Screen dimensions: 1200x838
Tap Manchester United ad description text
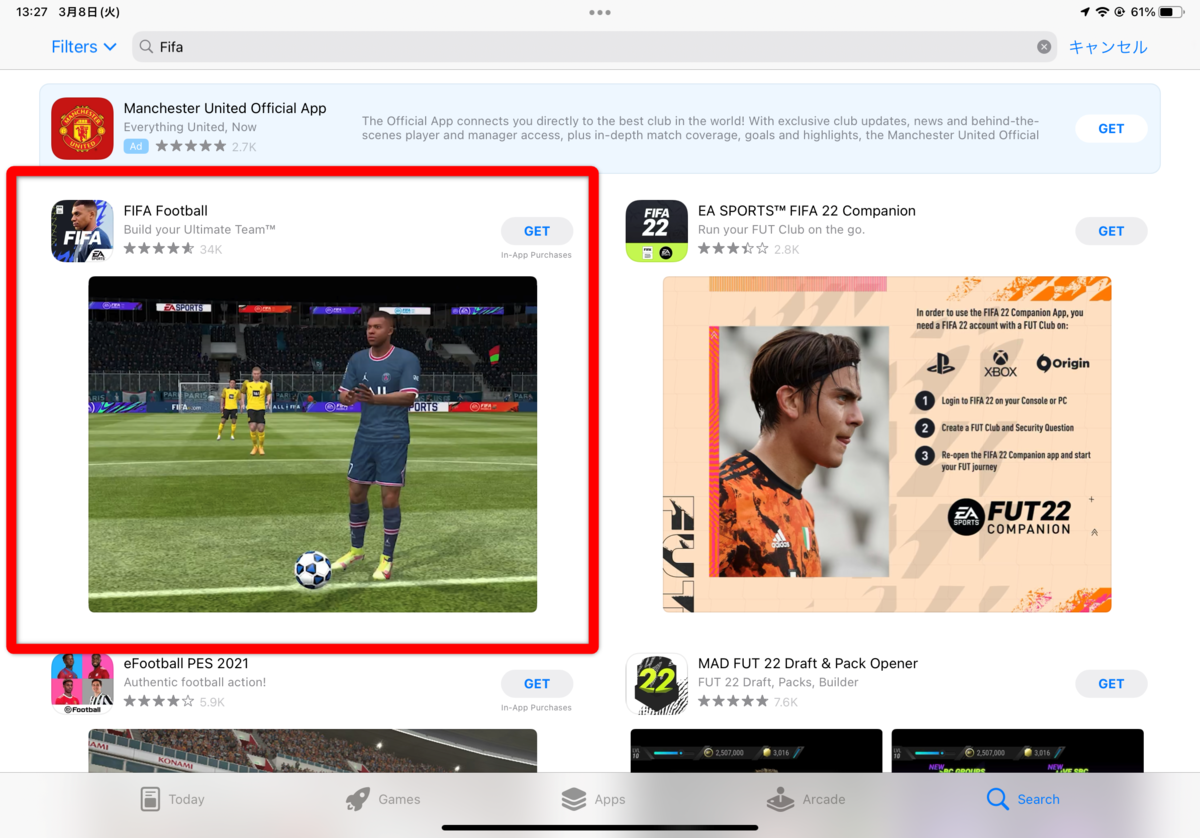click(x=701, y=128)
